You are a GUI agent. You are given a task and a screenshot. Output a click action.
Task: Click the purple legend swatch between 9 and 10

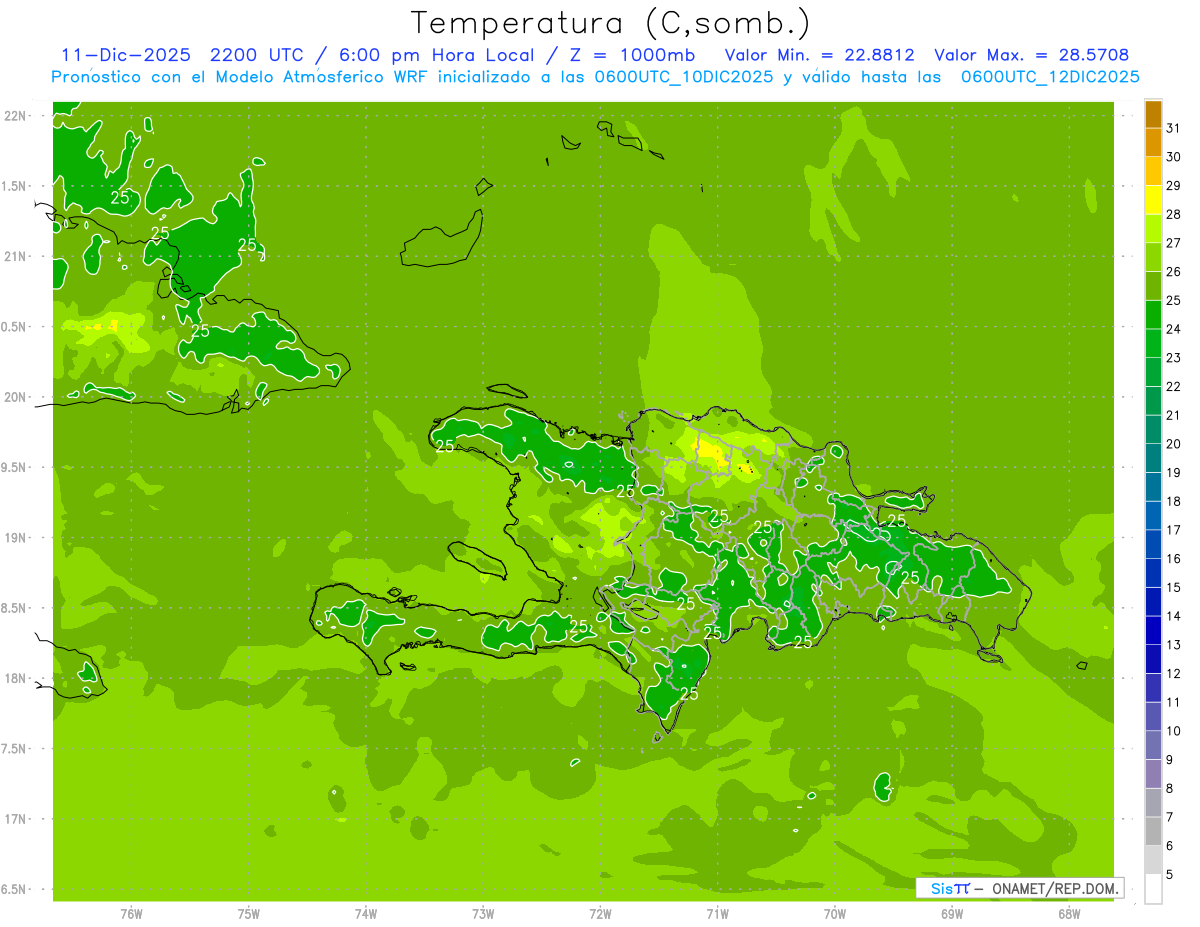coord(1153,746)
